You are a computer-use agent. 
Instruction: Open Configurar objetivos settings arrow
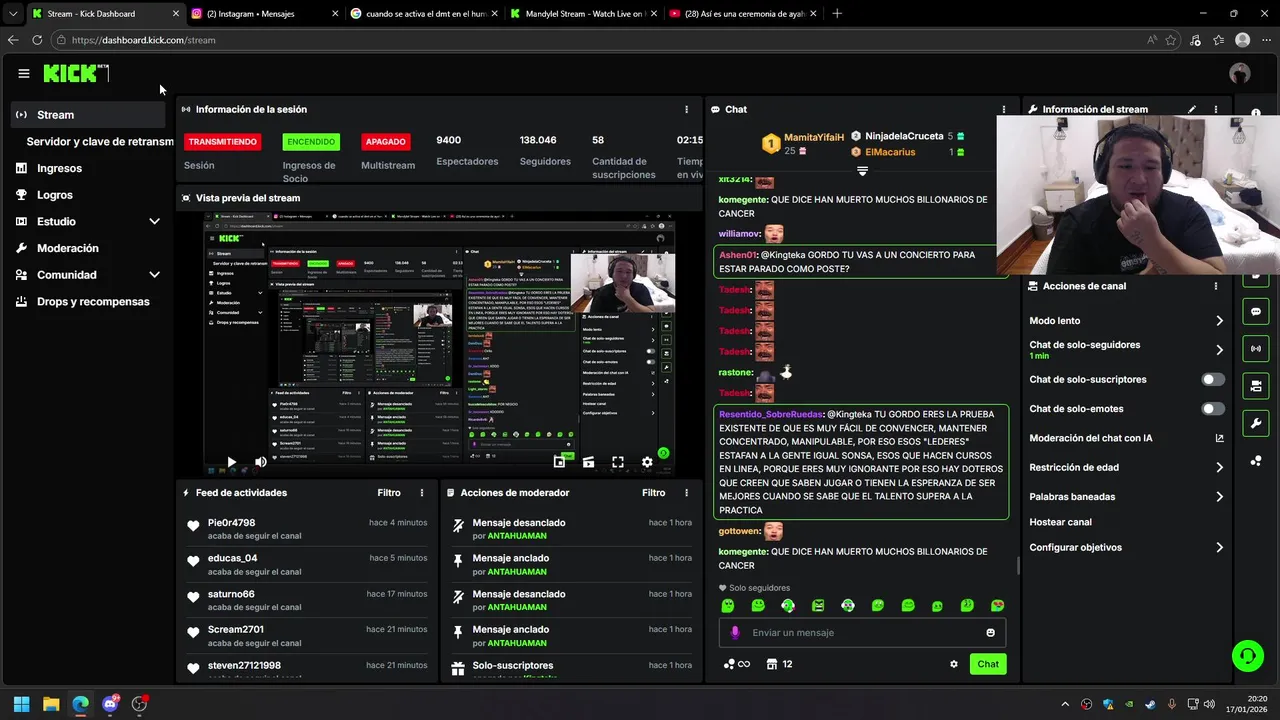click(1219, 548)
